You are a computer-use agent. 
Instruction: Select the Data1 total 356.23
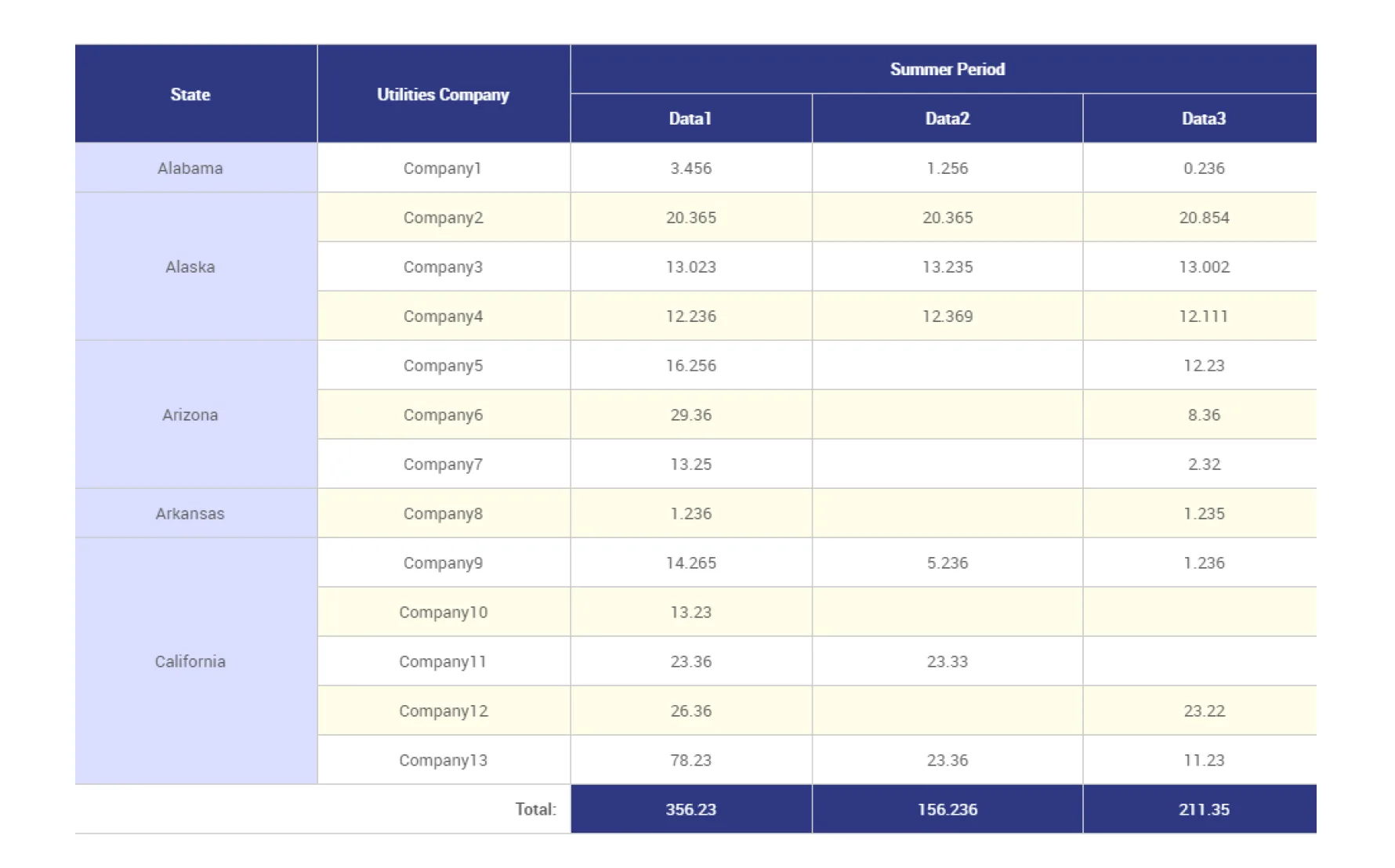[x=691, y=809]
